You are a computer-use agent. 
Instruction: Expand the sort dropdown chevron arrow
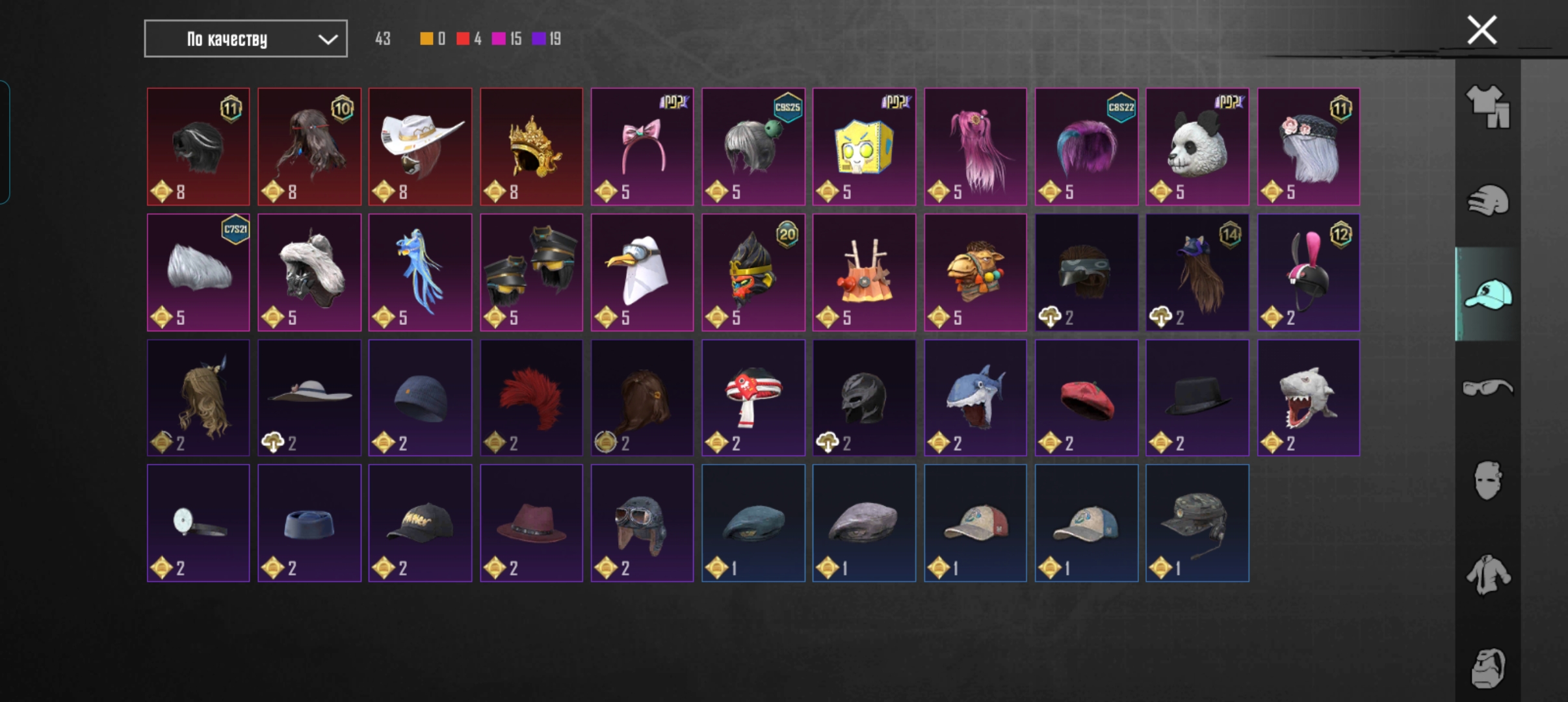tap(328, 40)
